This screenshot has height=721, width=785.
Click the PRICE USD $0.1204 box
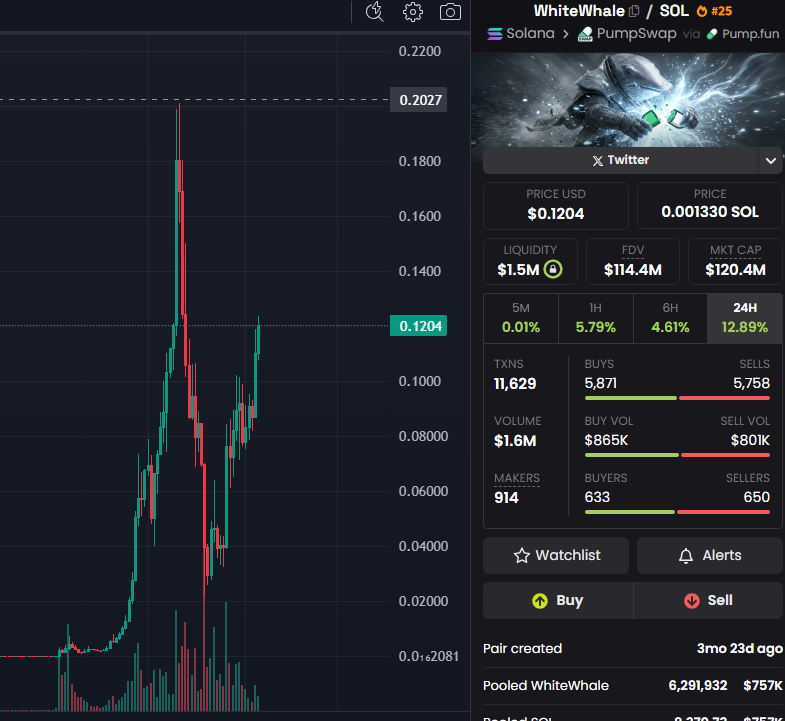coord(556,206)
